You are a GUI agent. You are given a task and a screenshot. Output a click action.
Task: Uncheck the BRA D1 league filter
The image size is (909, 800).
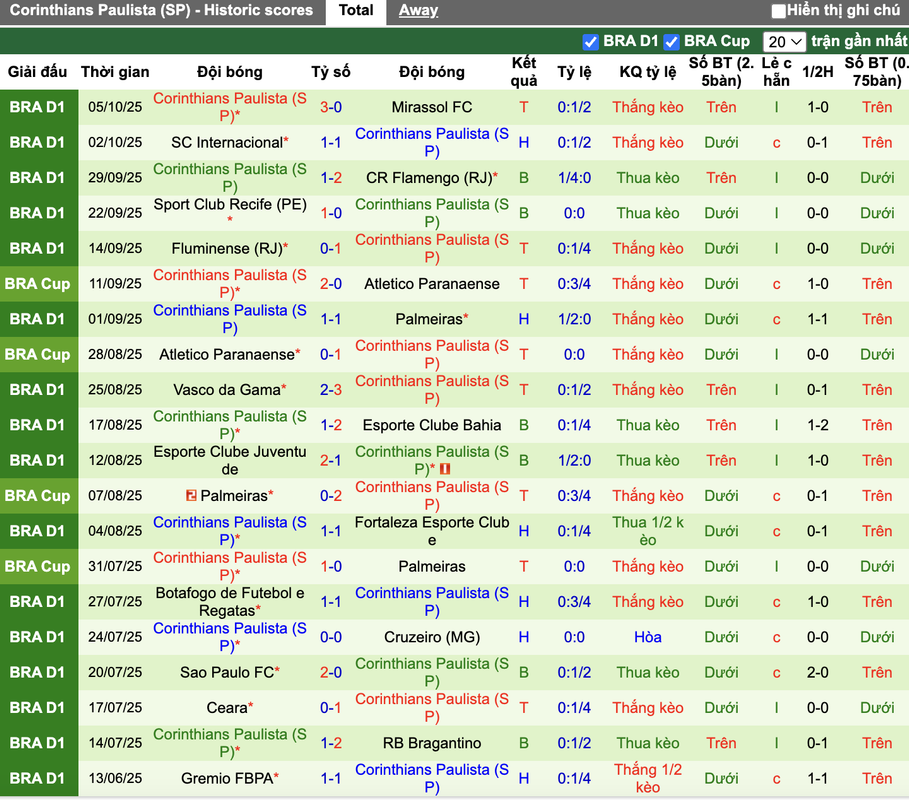pos(590,42)
